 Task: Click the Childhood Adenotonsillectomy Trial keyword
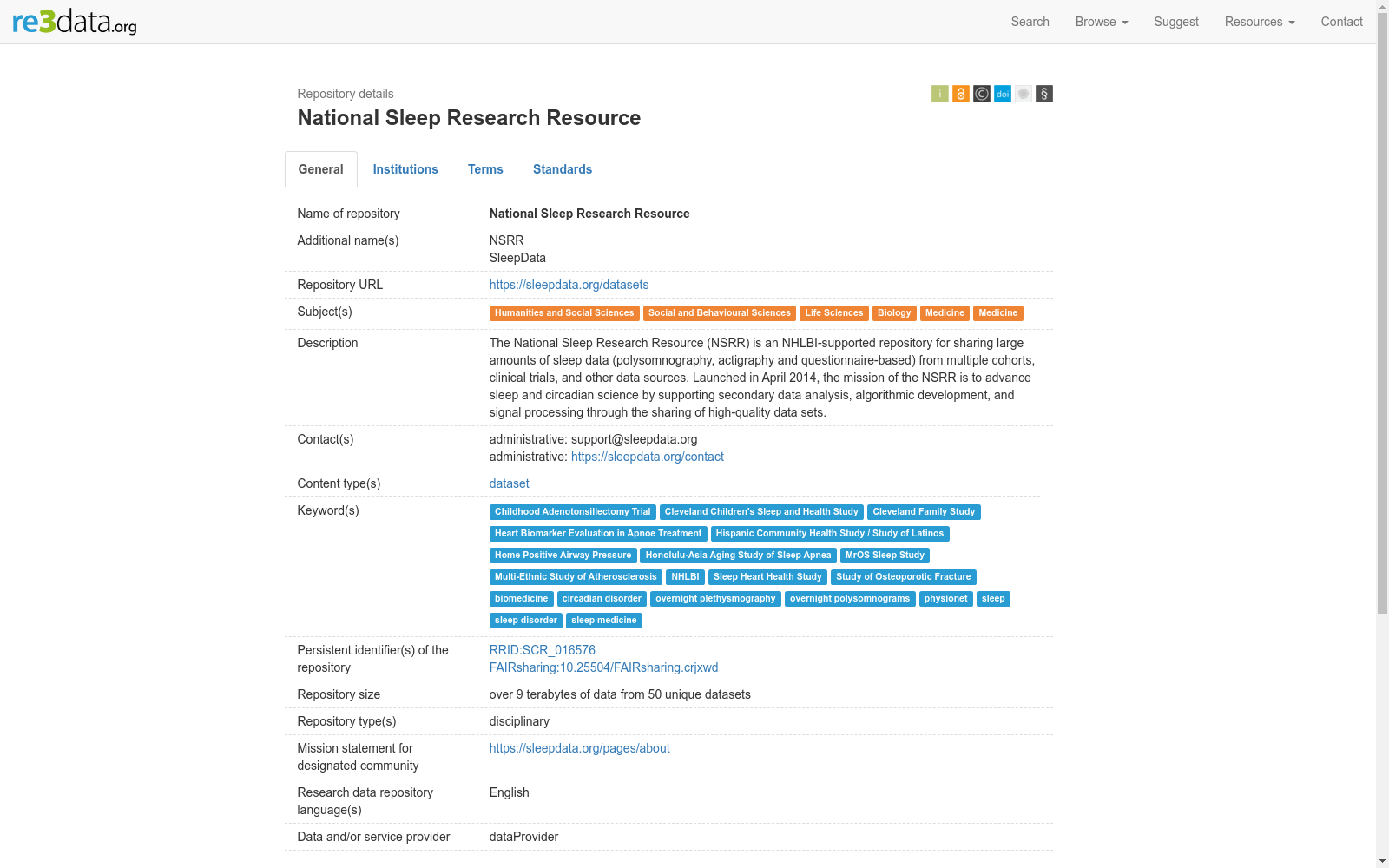(x=573, y=512)
